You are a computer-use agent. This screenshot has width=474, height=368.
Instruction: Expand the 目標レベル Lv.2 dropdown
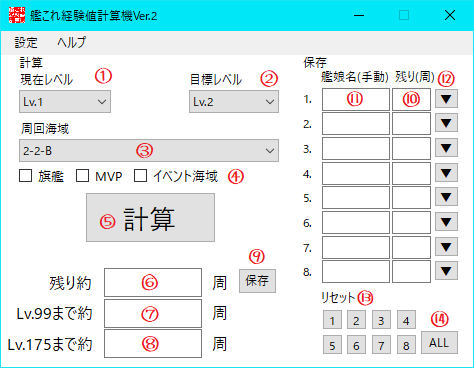pos(234,101)
